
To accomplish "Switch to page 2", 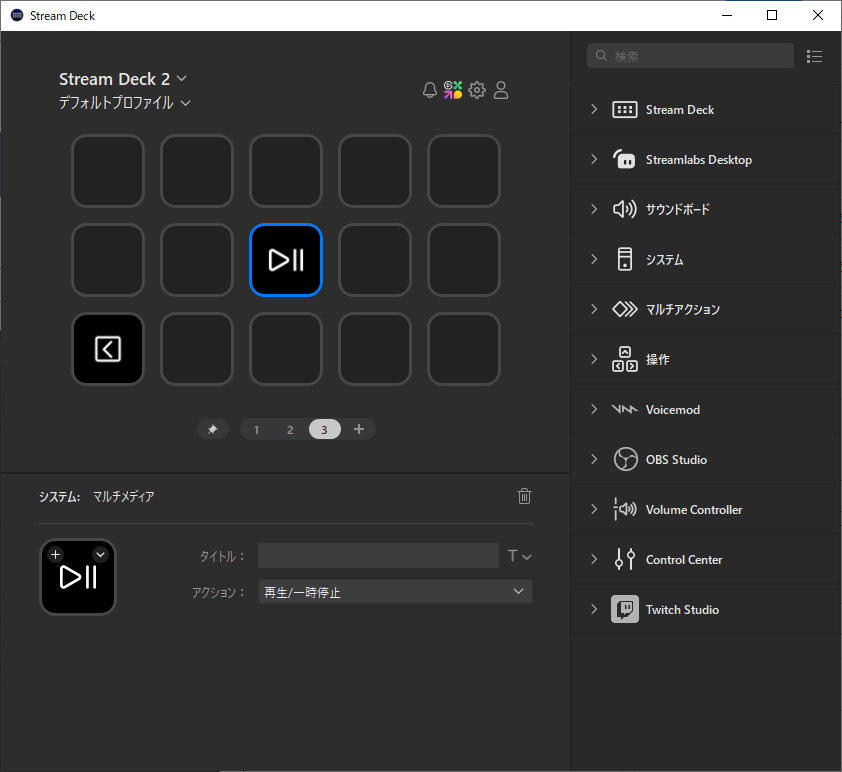I will coord(290,429).
